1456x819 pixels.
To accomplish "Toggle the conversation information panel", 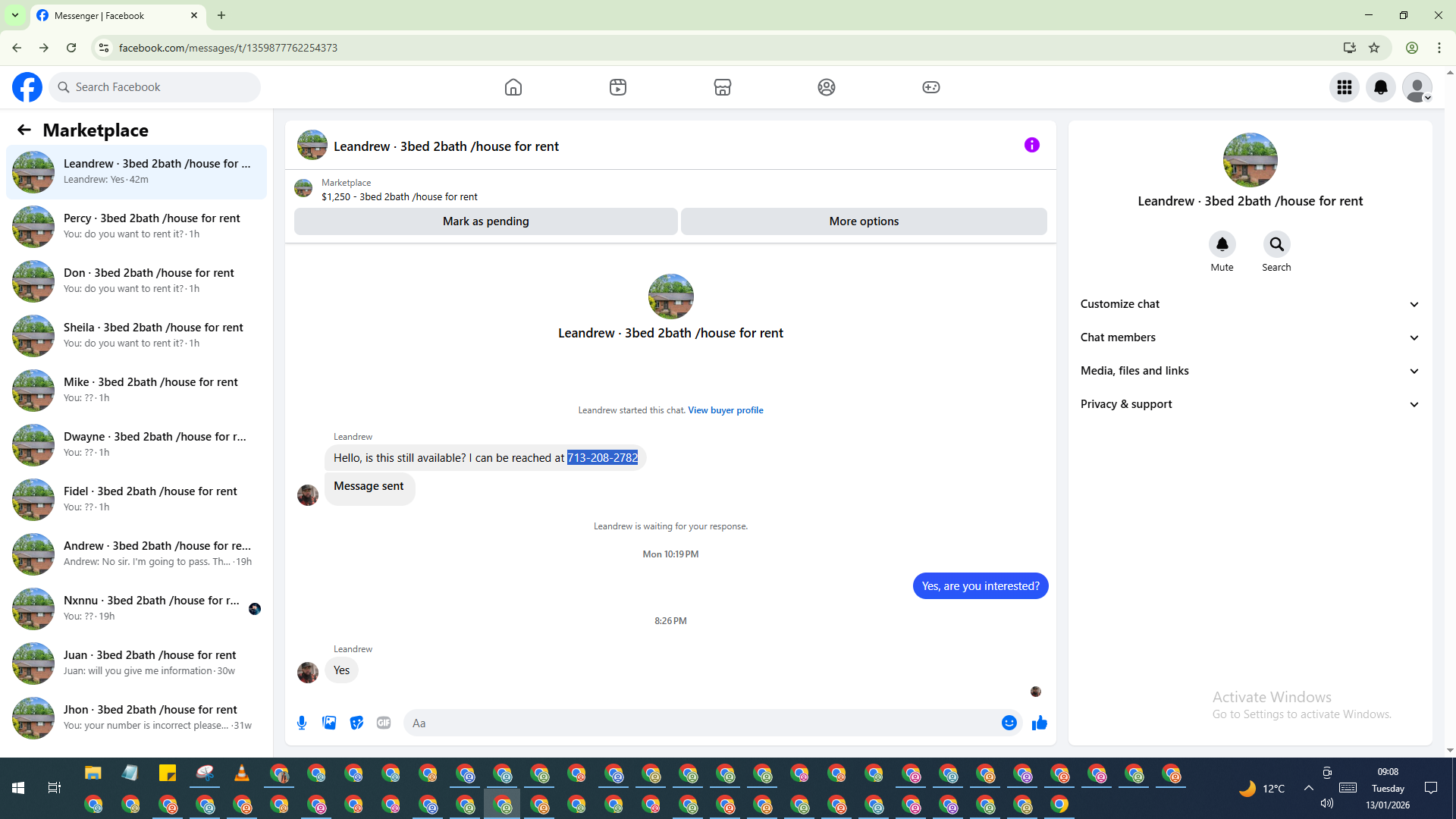I will (x=1031, y=145).
